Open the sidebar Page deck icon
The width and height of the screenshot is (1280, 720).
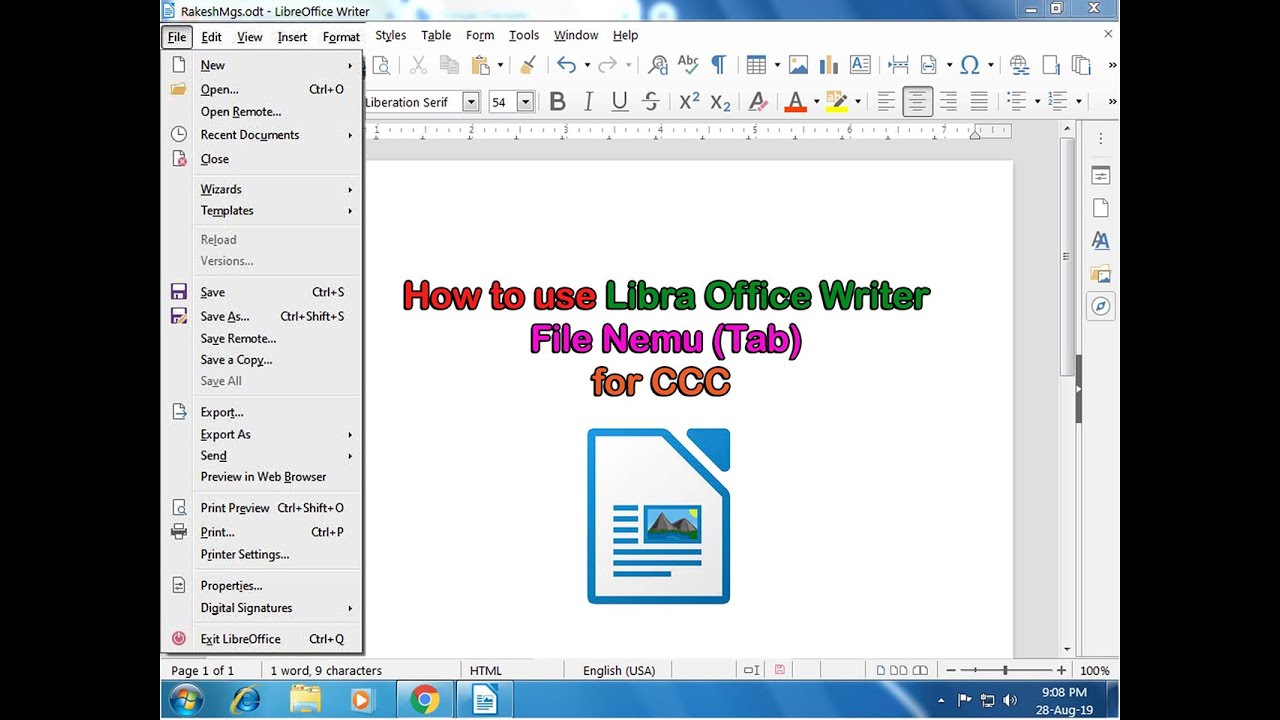coord(1101,208)
